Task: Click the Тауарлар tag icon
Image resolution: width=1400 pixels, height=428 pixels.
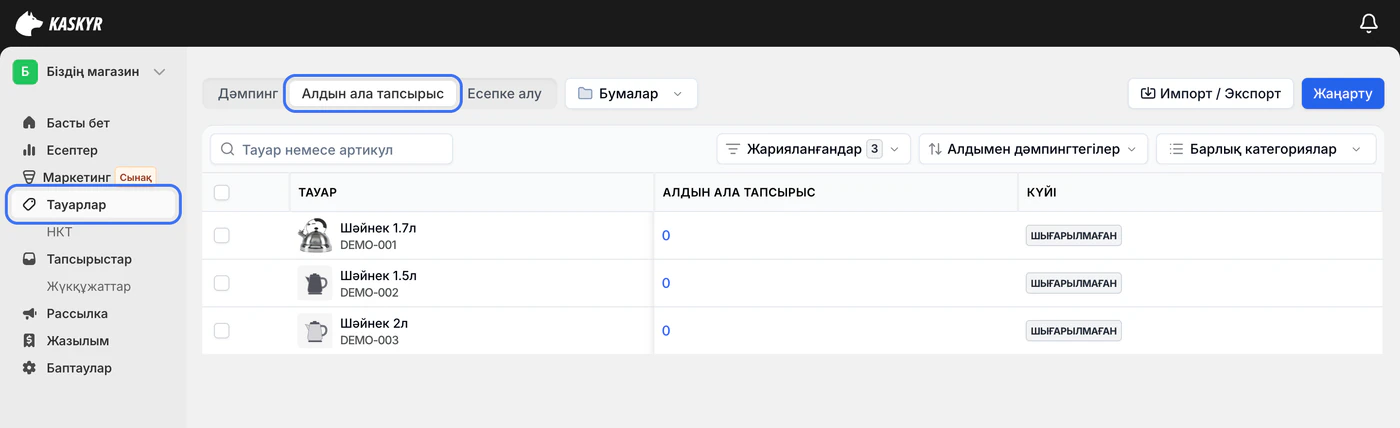Action: (x=29, y=204)
